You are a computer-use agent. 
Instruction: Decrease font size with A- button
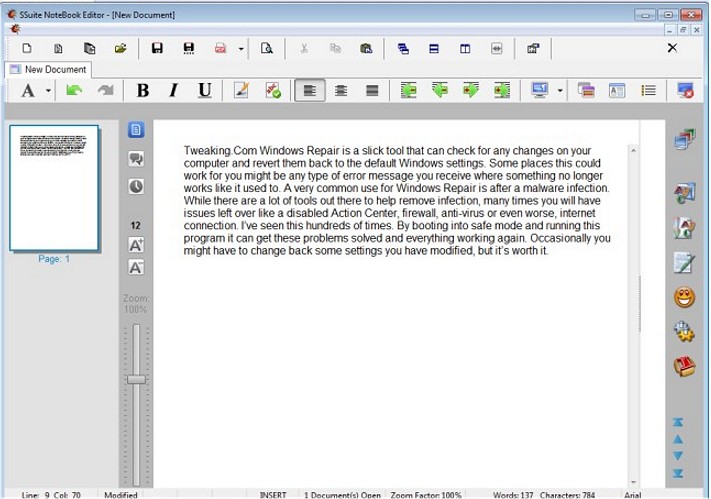[x=136, y=267]
